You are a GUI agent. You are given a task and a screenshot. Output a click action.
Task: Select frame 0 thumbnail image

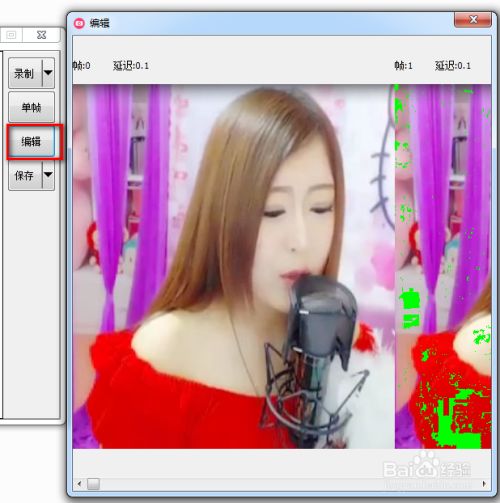(233, 266)
